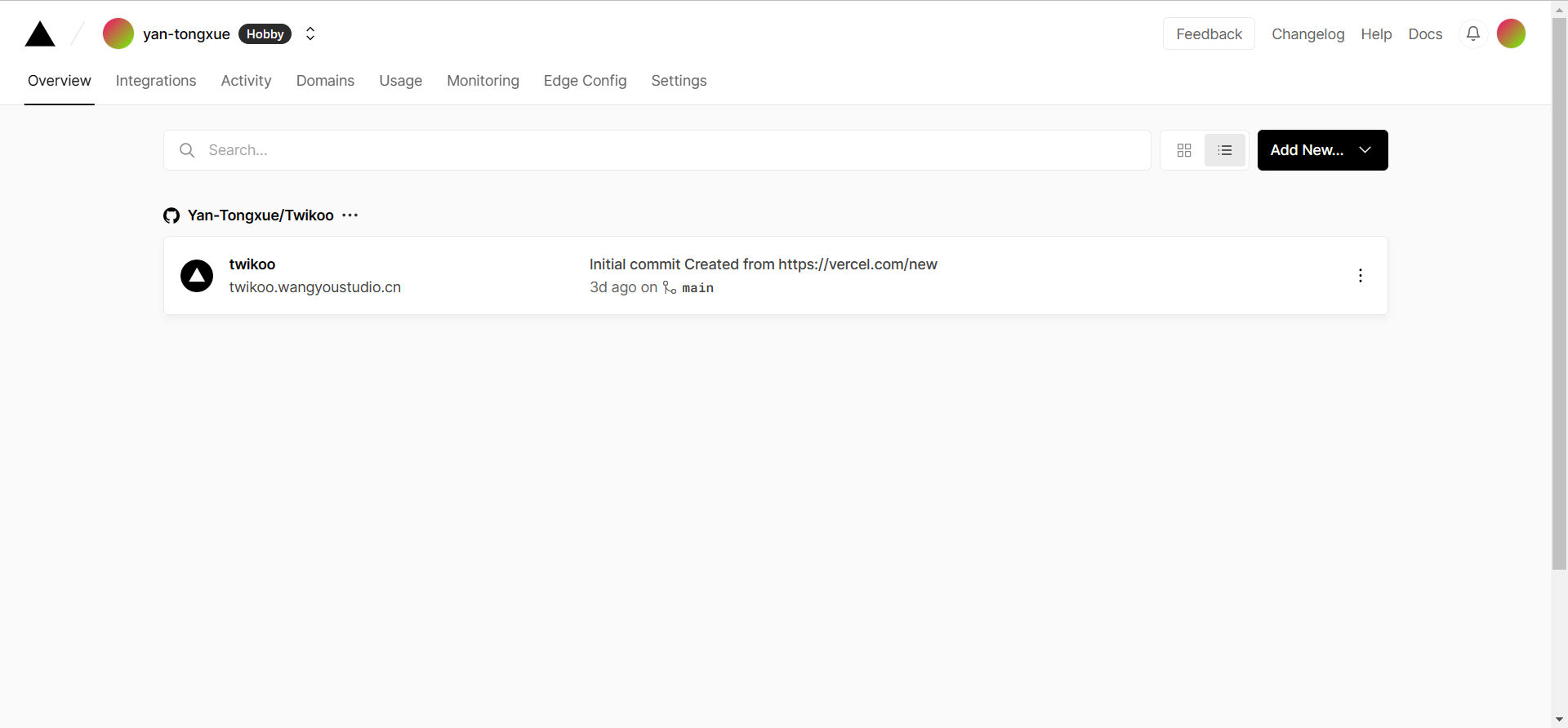Switch to list view layout
The image size is (1568, 728).
1225,150
